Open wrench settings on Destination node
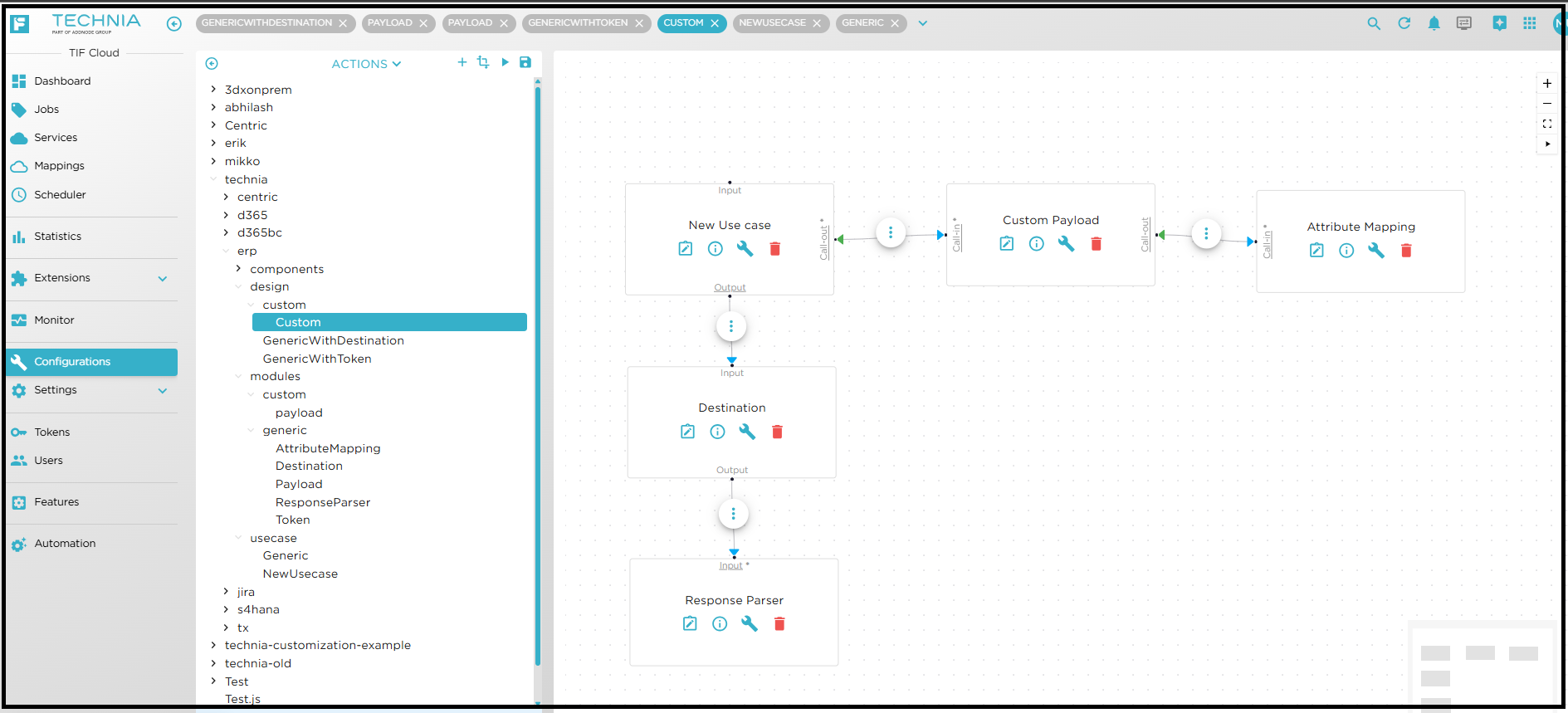 747,432
